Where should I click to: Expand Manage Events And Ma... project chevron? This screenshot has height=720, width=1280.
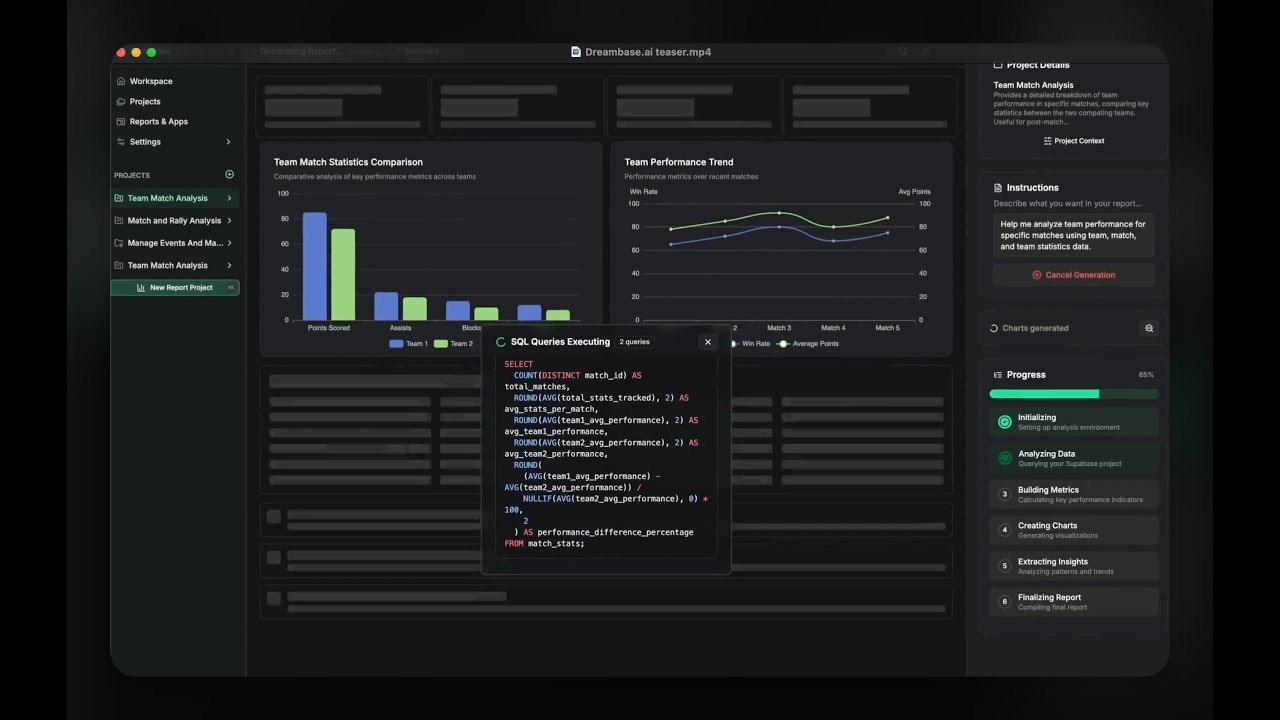(229, 243)
